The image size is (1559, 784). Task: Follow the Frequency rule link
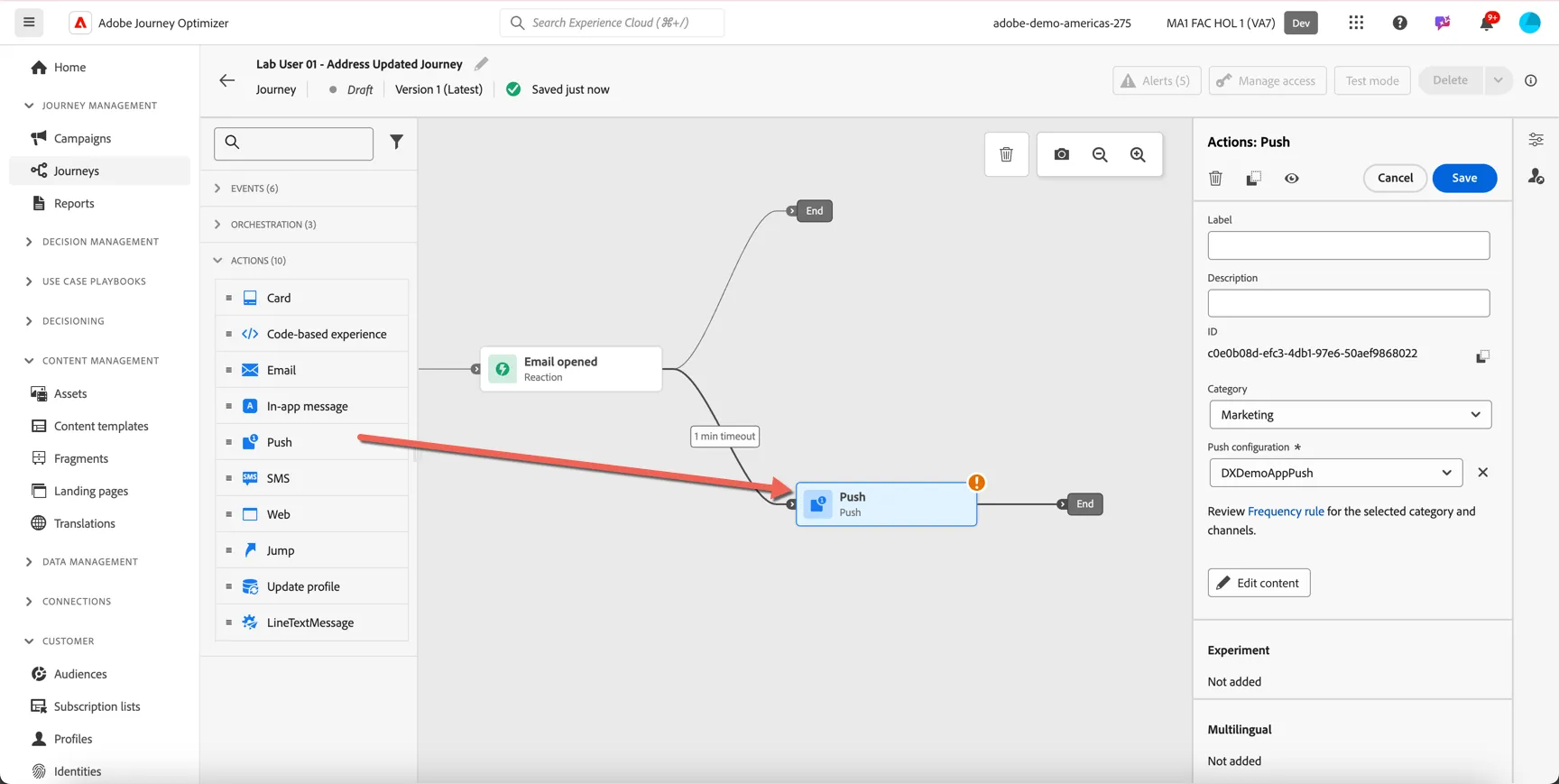(x=1286, y=512)
